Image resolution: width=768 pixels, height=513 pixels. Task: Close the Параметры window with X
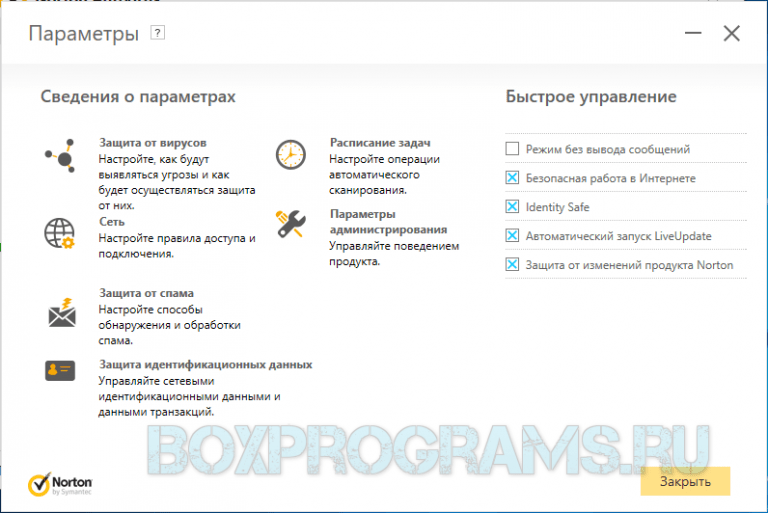(732, 33)
